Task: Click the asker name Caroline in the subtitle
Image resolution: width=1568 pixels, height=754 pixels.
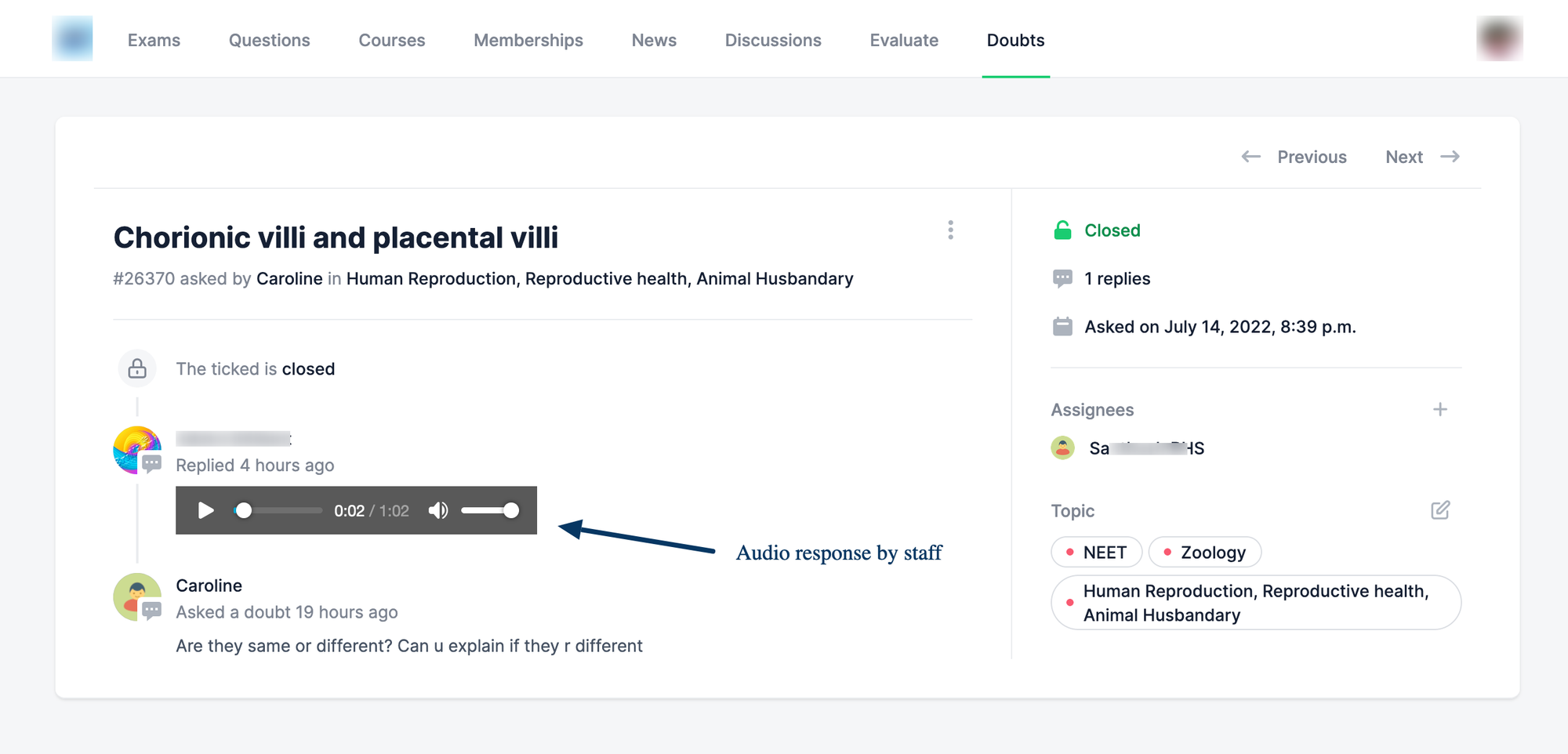Action: tap(289, 279)
